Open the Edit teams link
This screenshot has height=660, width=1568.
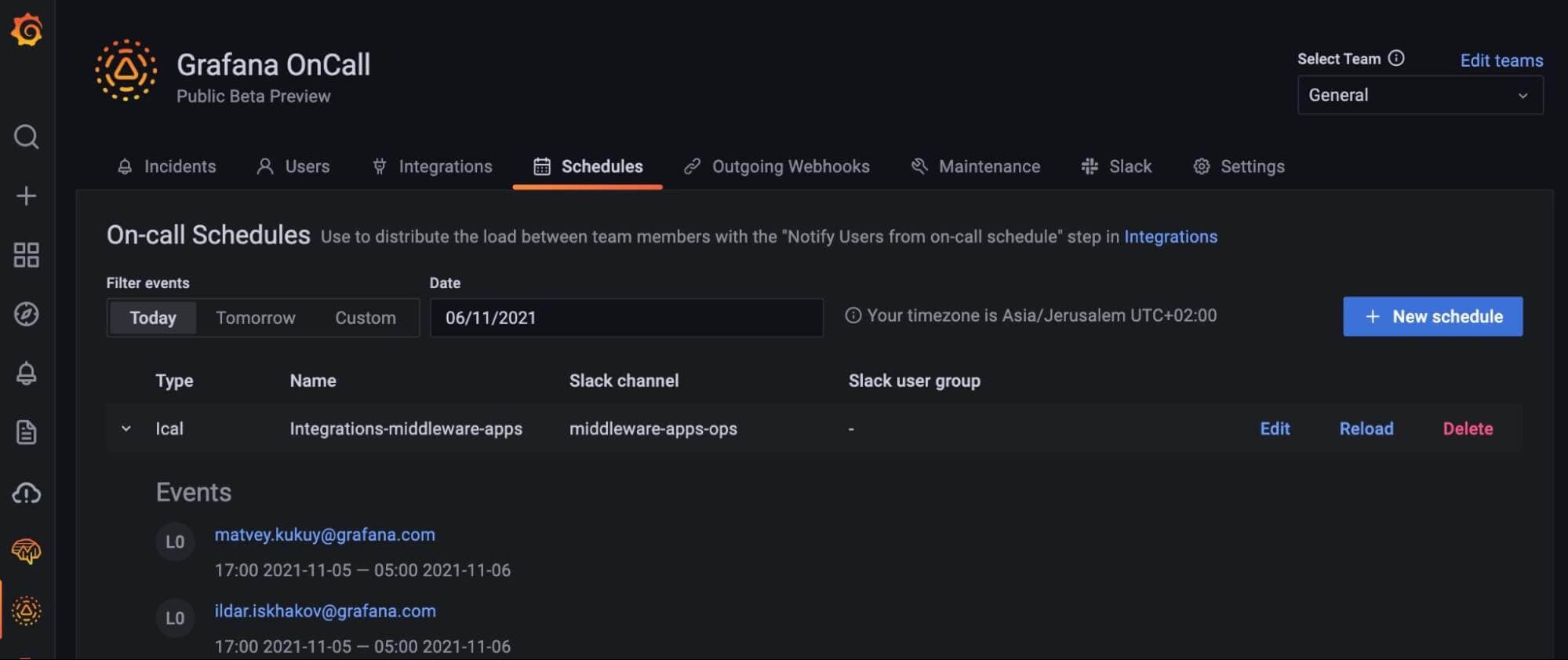click(x=1501, y=60)
